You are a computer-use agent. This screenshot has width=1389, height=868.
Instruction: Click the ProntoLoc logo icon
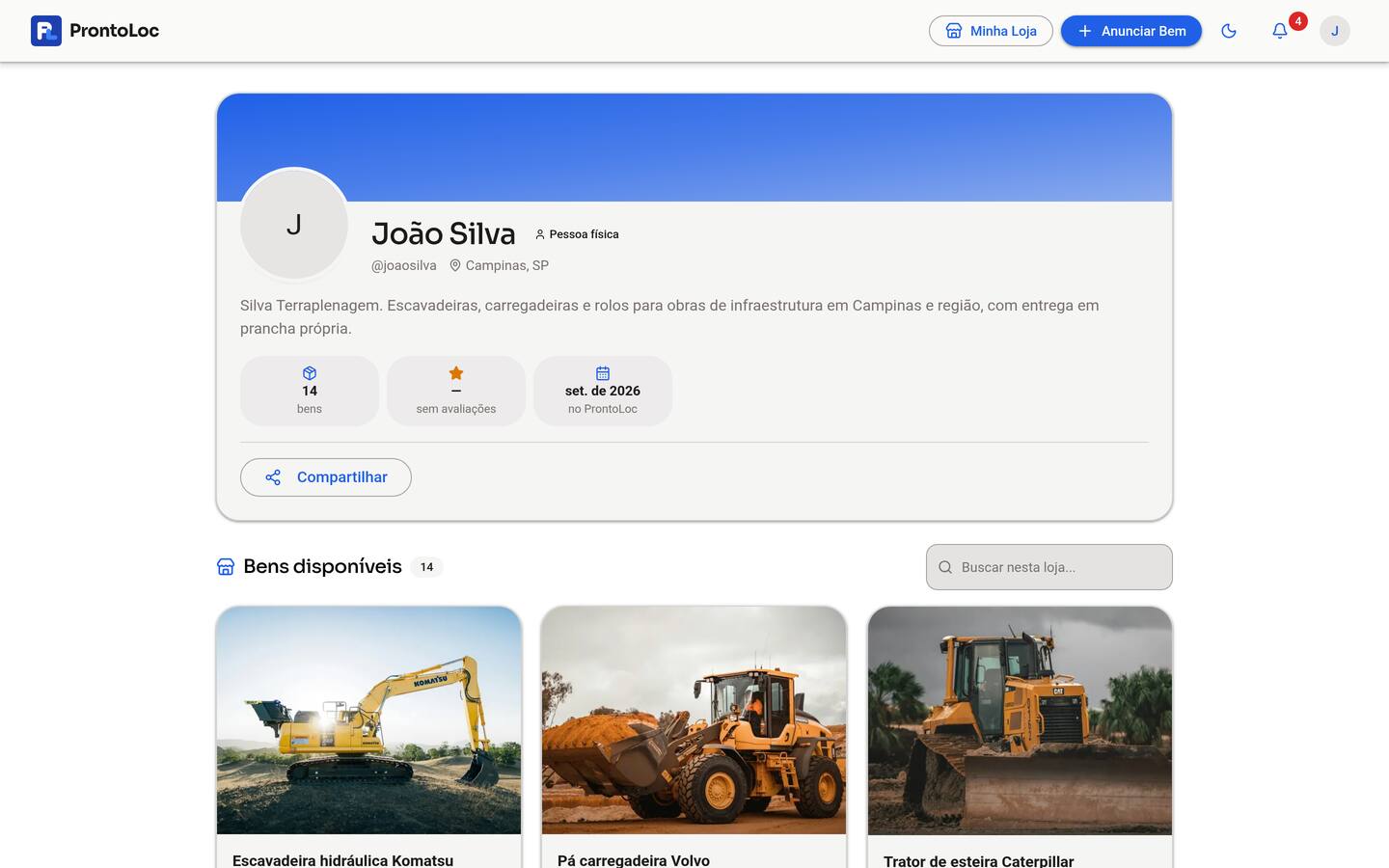tap(46, 31)
